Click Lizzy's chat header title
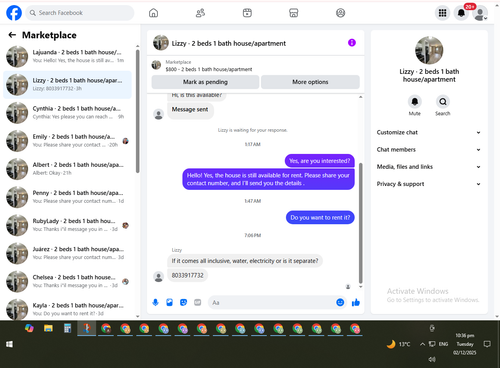 pyautogui.click(x=229, y=43)
